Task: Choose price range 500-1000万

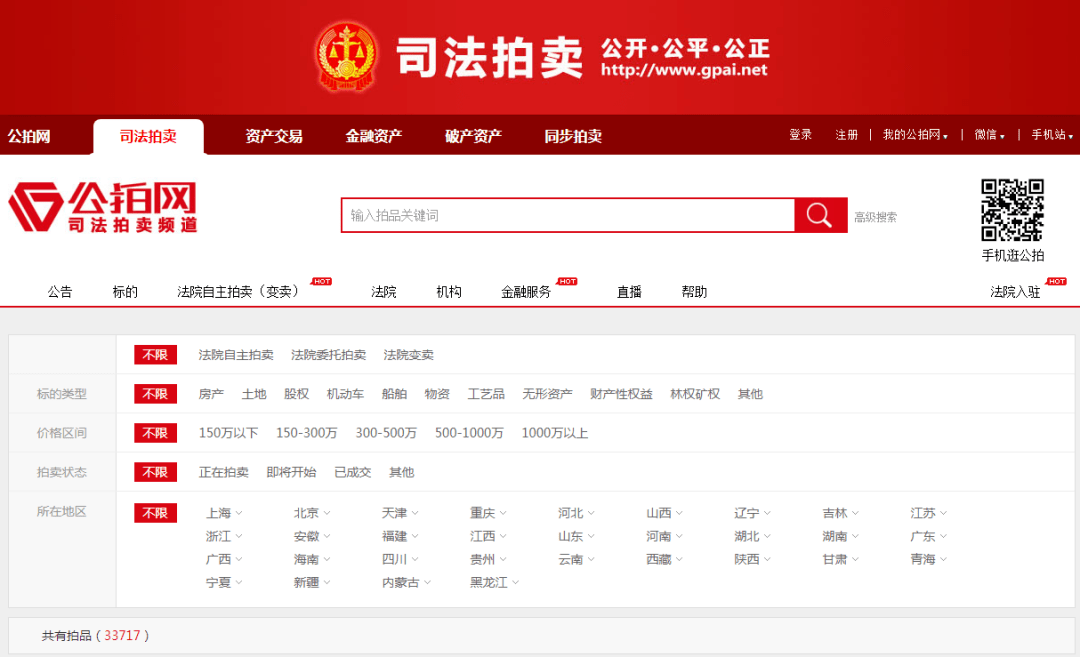Action: coord(469,433)
